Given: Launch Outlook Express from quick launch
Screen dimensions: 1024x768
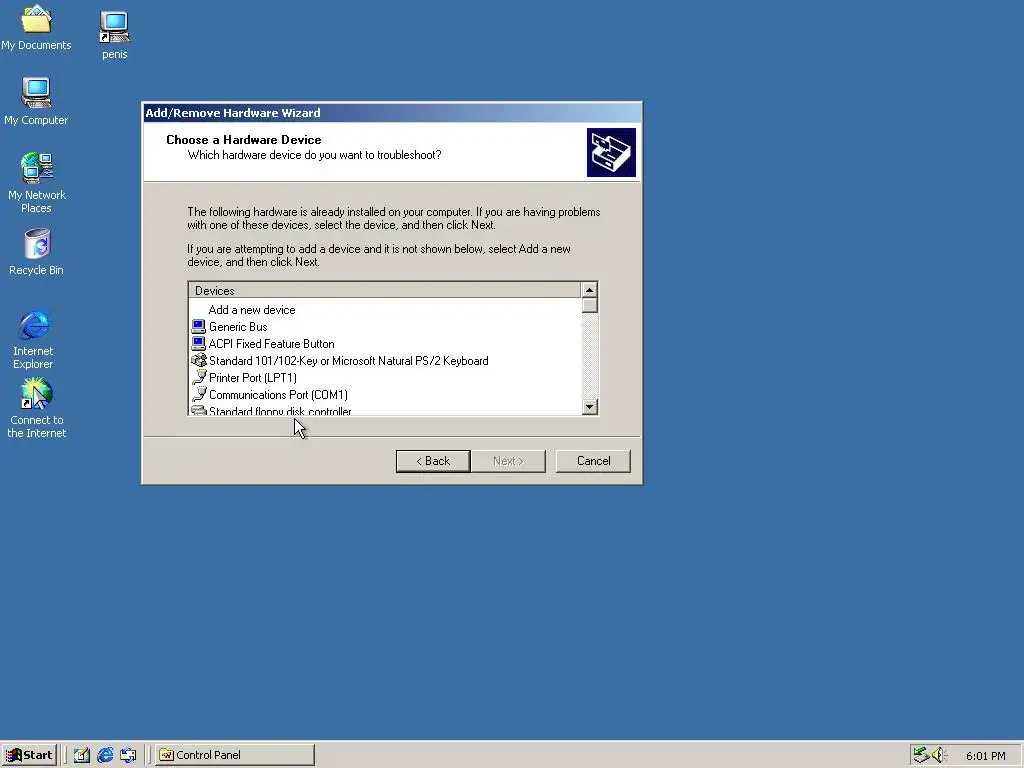Looking at the screenshot, I should (129, 755).
